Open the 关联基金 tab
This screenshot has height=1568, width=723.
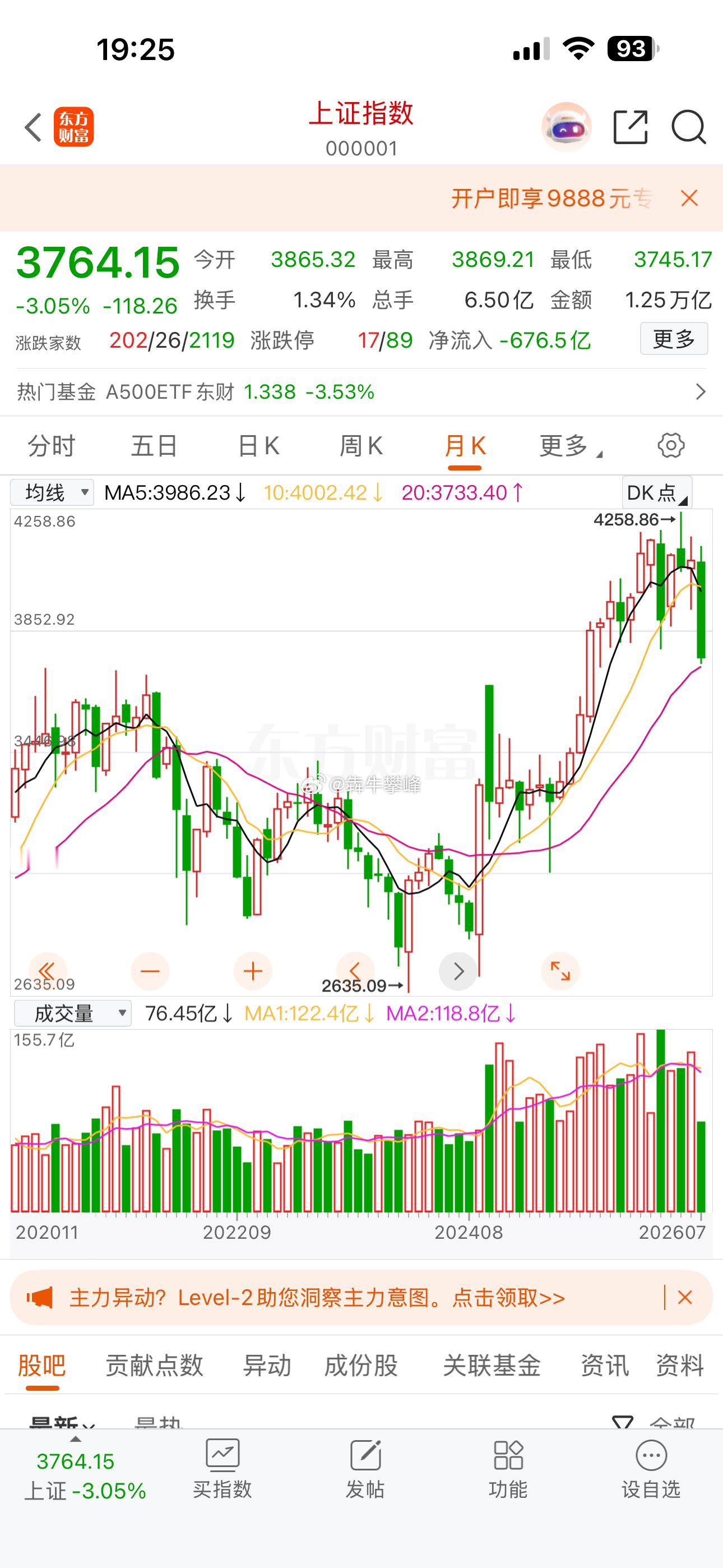point(492,1366)
